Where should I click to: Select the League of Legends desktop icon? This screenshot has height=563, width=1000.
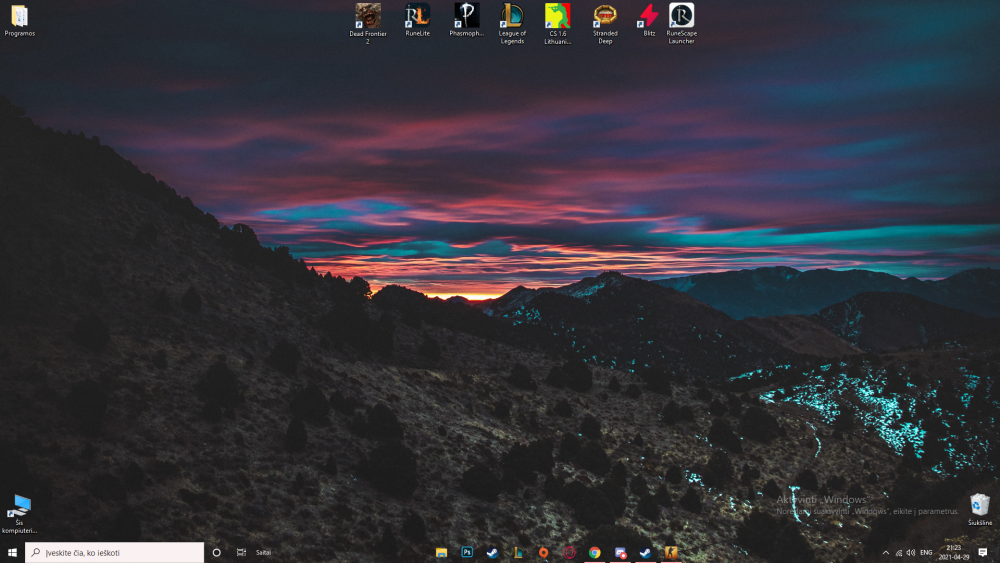tap(512, 16)
